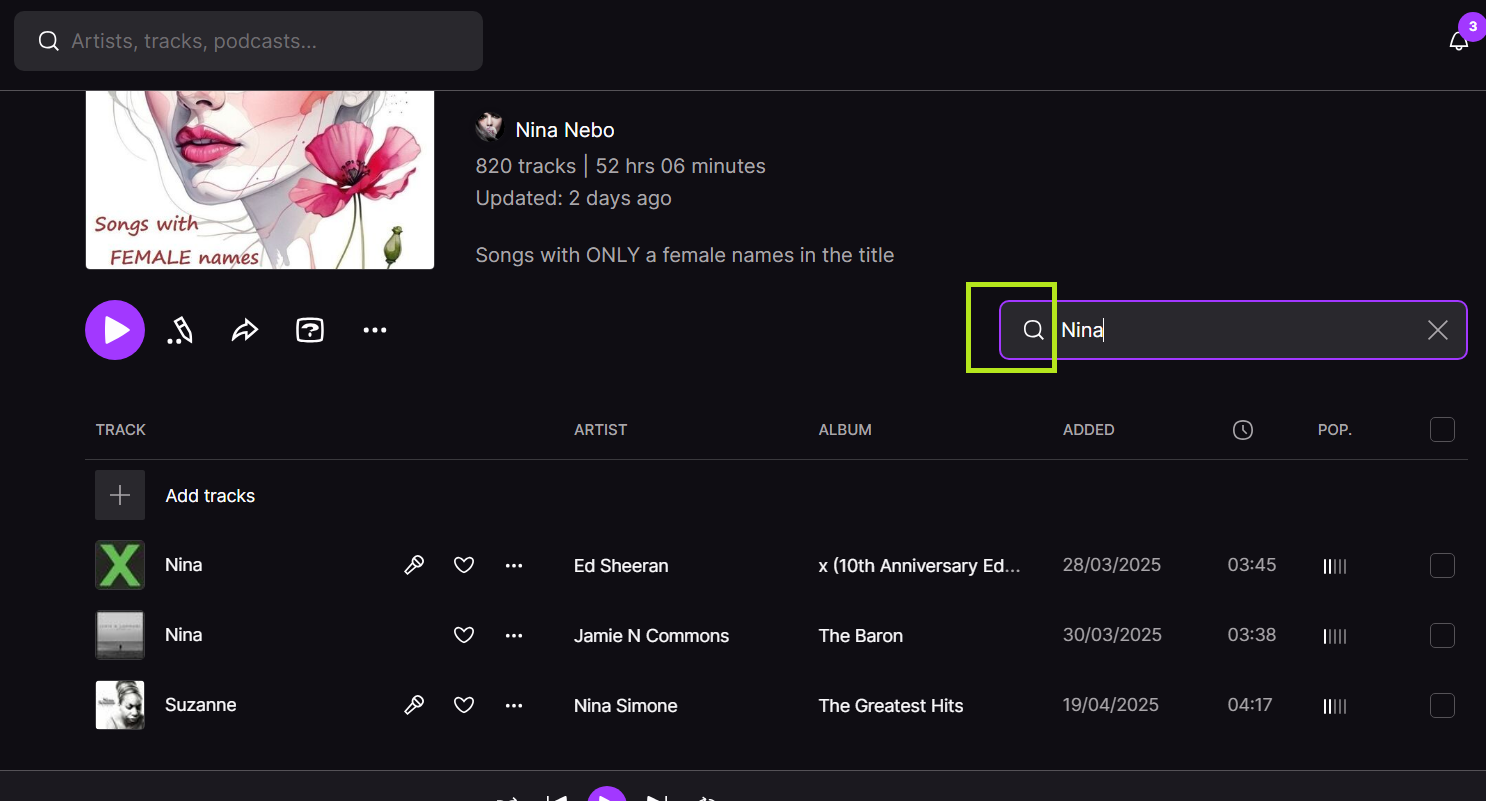Open the notifications bell
The image size is (1486, 801).
[x=1459, y=41]
